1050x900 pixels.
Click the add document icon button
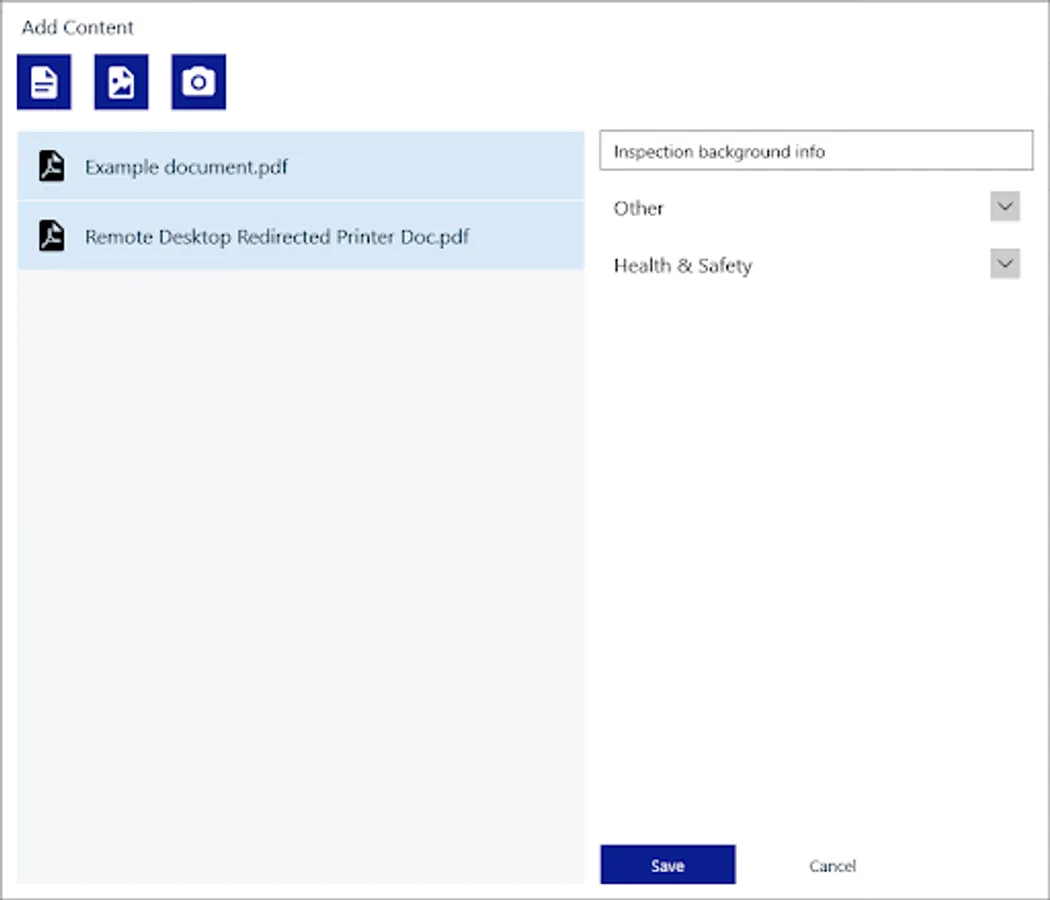coord(44,82)
